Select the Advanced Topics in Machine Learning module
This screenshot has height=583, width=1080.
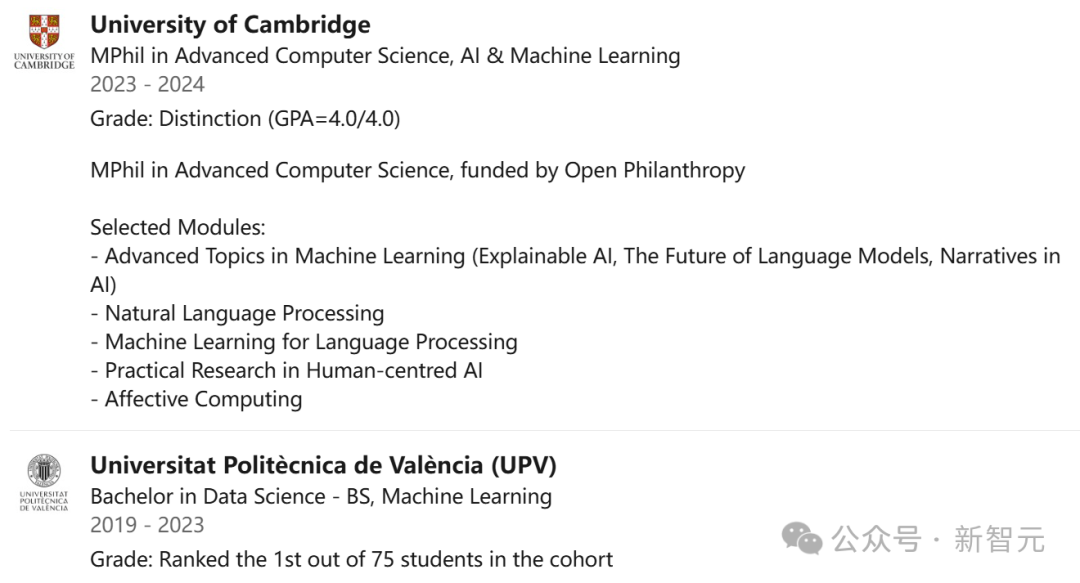point(575,257)
